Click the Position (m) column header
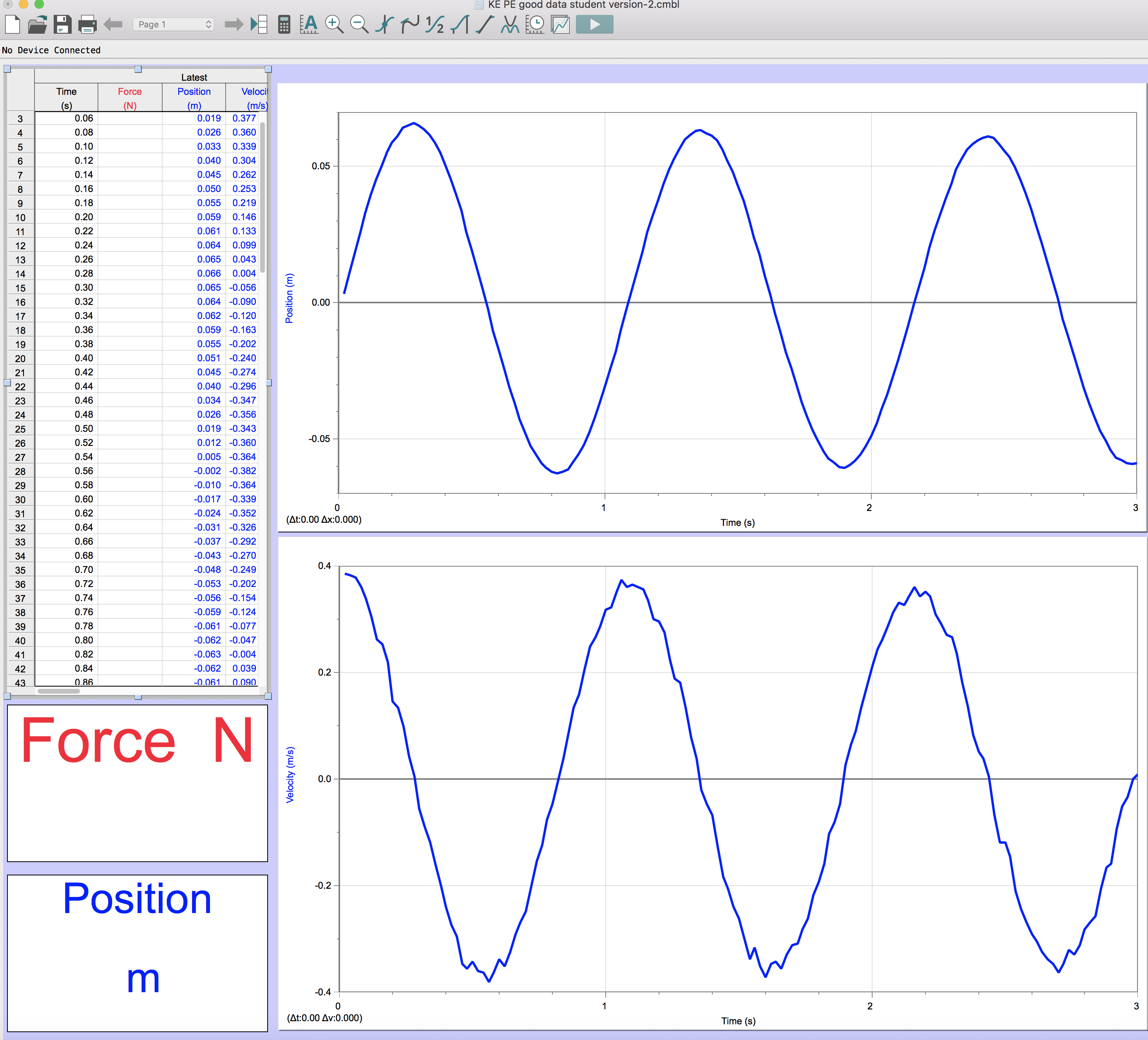 [x=194, y=98]
